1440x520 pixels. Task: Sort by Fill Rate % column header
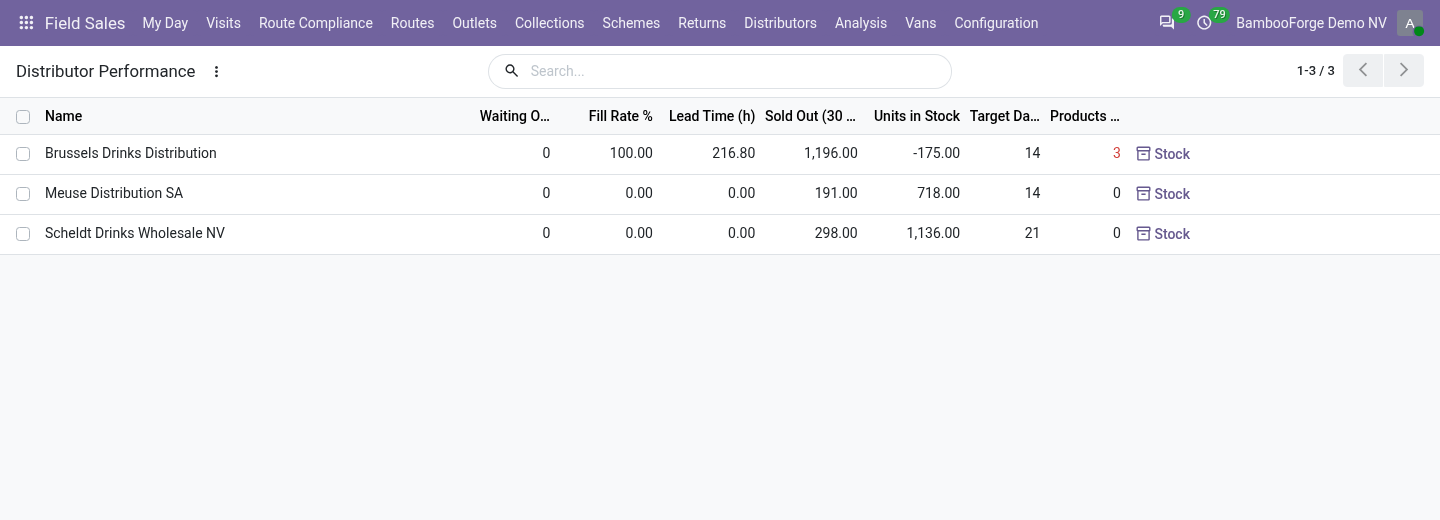(x=621, y=116)
